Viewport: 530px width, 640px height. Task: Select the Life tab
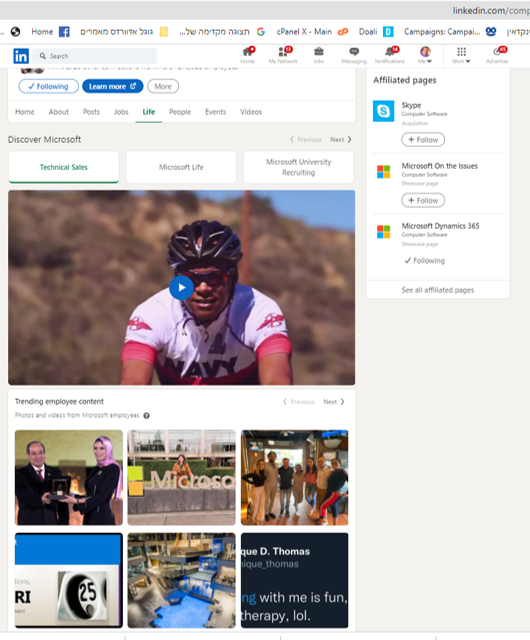click(149, 112)
